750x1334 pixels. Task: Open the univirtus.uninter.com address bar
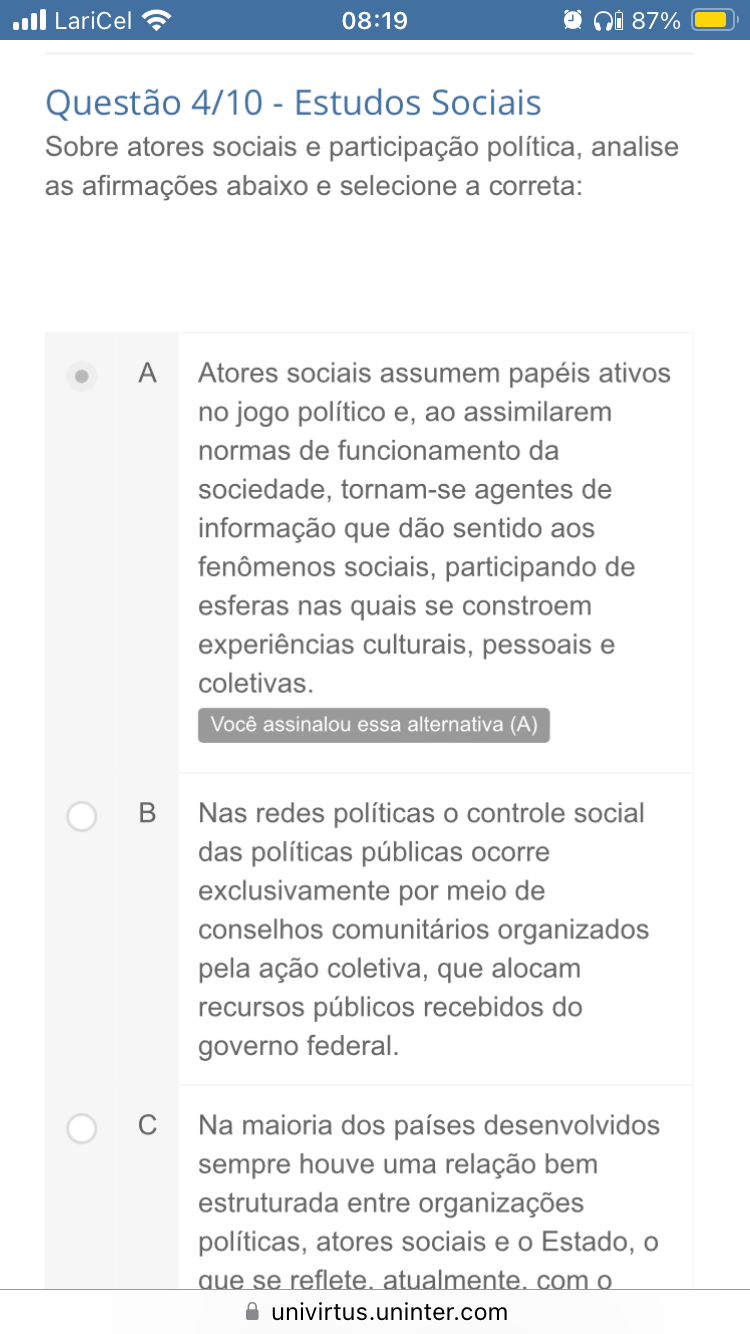coord(375,1311)
